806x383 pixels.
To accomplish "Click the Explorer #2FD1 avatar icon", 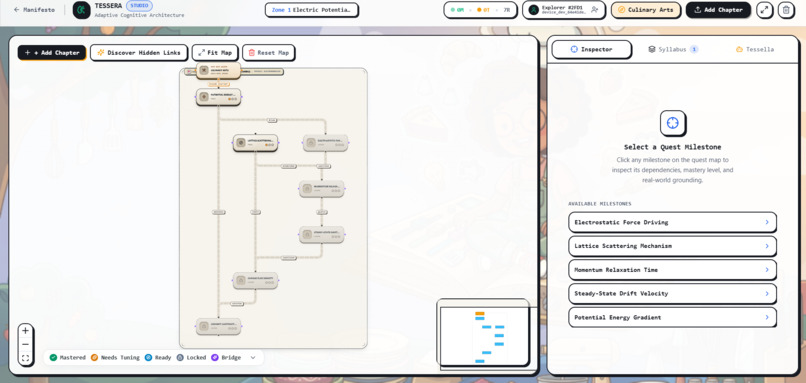I will click(x=534, y=10).
